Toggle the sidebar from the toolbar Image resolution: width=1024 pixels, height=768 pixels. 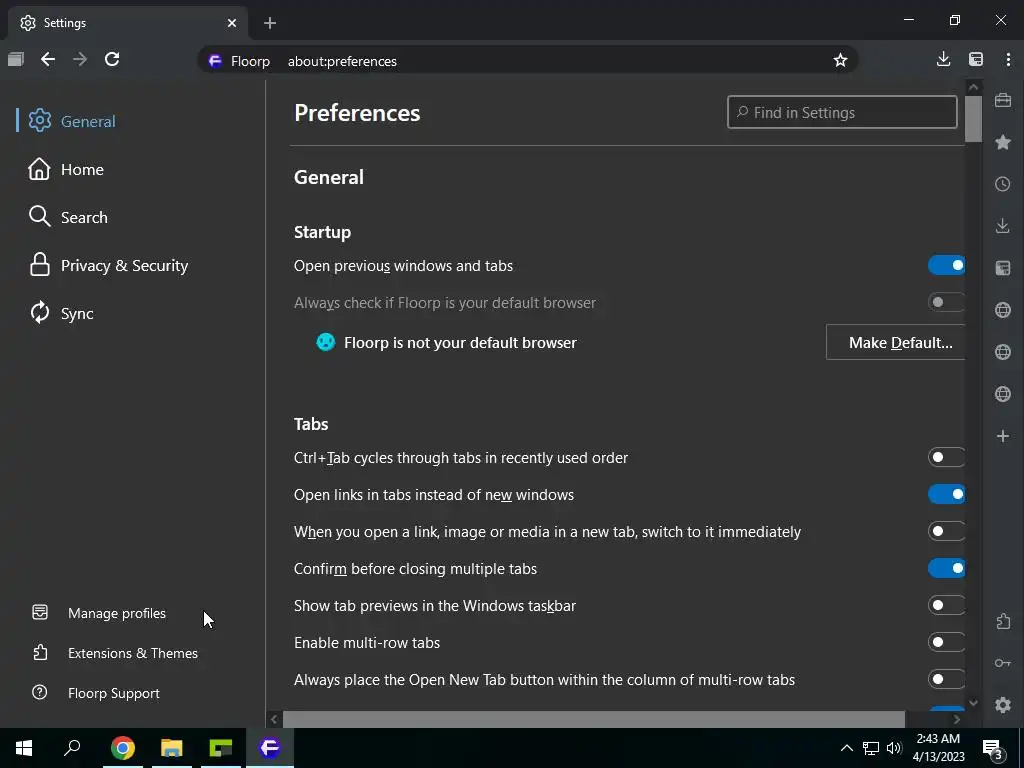pyautogui.click(x=976, y=59)
